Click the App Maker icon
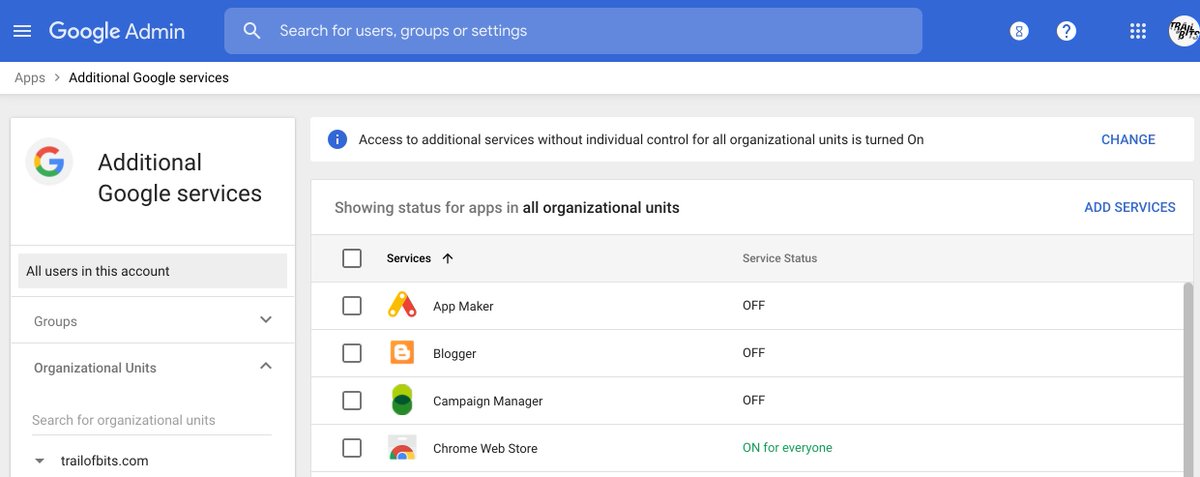 (x=402, y=306)
